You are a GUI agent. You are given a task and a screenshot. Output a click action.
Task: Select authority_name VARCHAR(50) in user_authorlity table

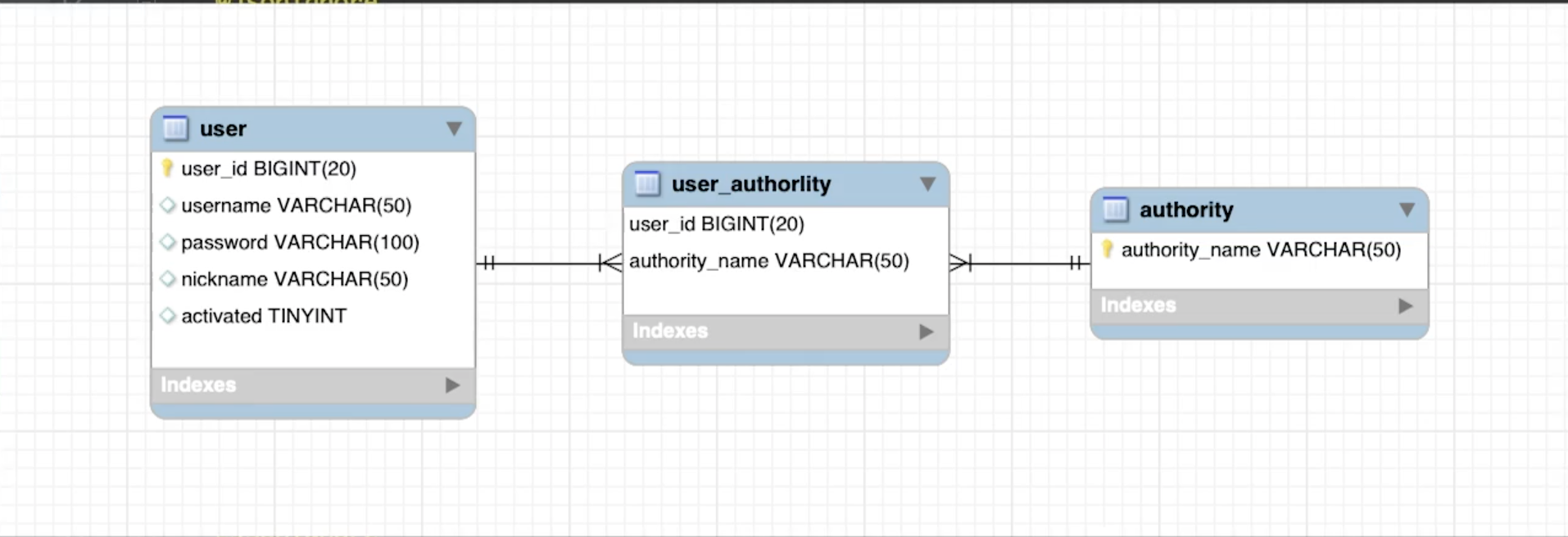point(769,261)
